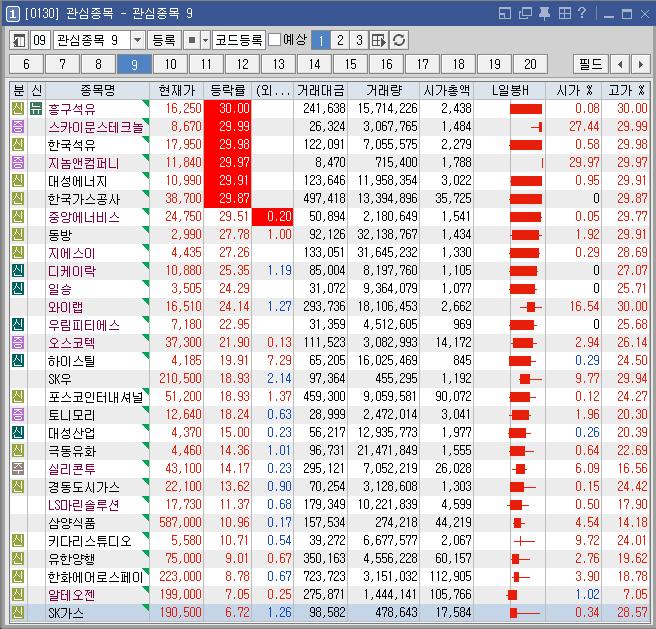The width and height of the screenshot is (656, 629).
Task: Click the 증 marker icon for 토니모리
Action: 18,415
